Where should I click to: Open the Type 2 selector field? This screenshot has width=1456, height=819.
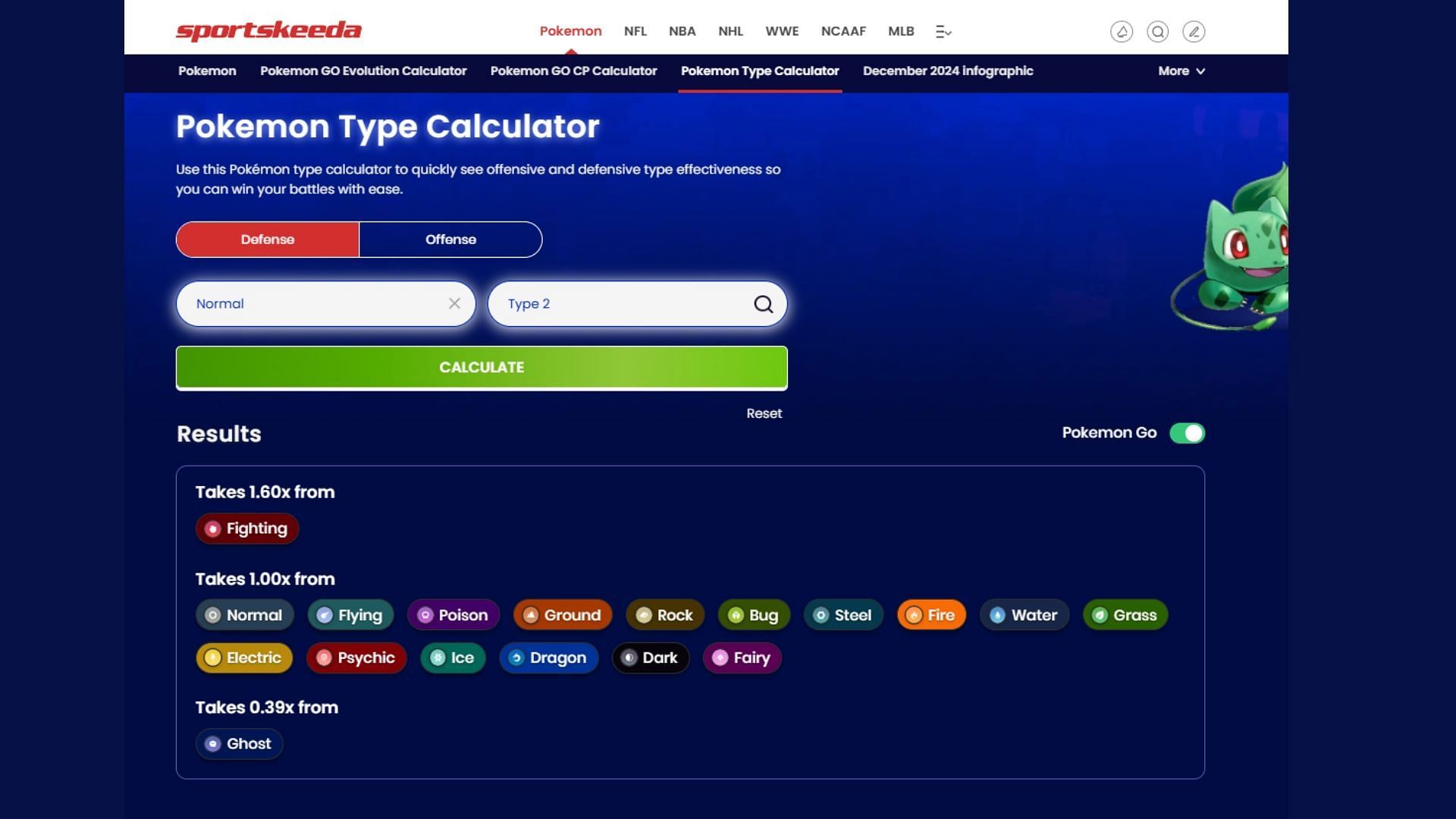click(x=637, y=304)
